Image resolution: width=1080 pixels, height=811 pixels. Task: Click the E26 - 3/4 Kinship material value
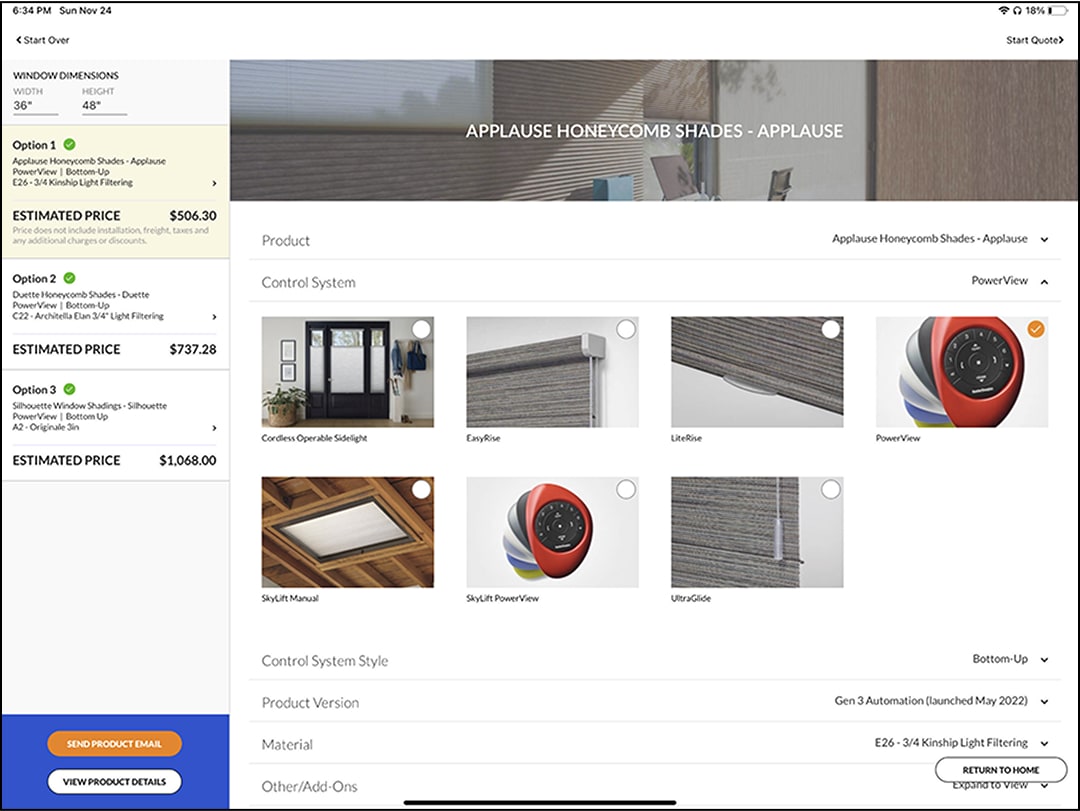point(951,743)
